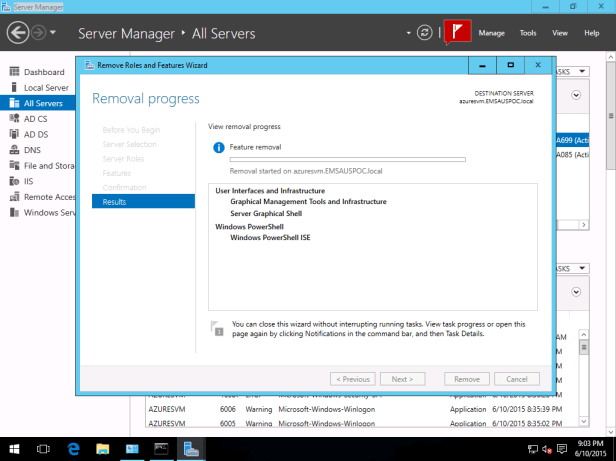Click the Cancel button in the wizard
Image resolution: width=616 pixels, height=461 pixels.
[517, 379]
